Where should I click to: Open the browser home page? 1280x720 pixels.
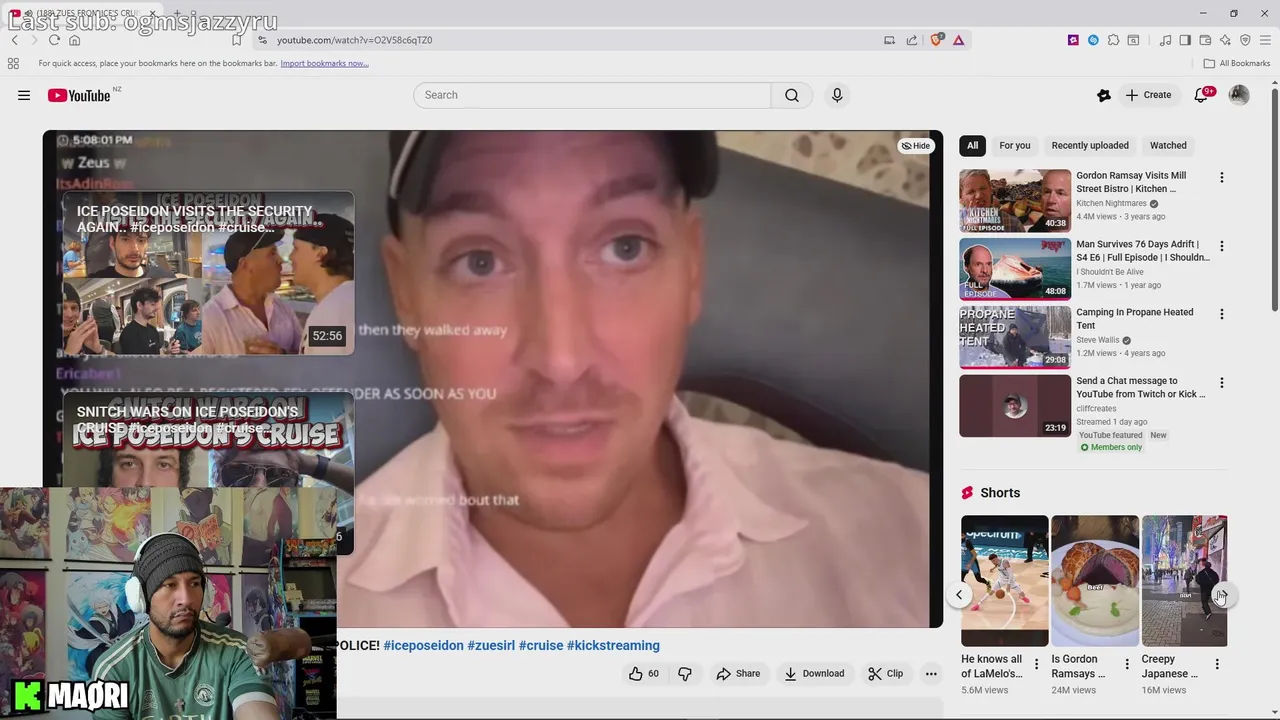74,40
